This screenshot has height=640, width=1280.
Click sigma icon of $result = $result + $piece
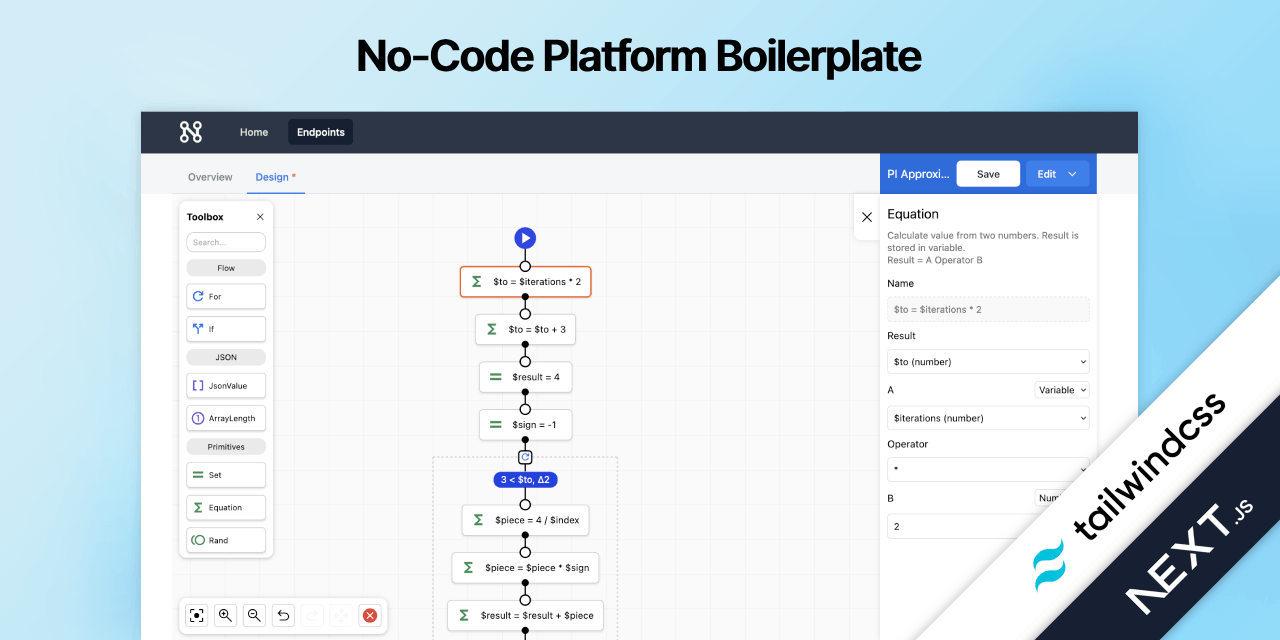click(x=464, y=615)
